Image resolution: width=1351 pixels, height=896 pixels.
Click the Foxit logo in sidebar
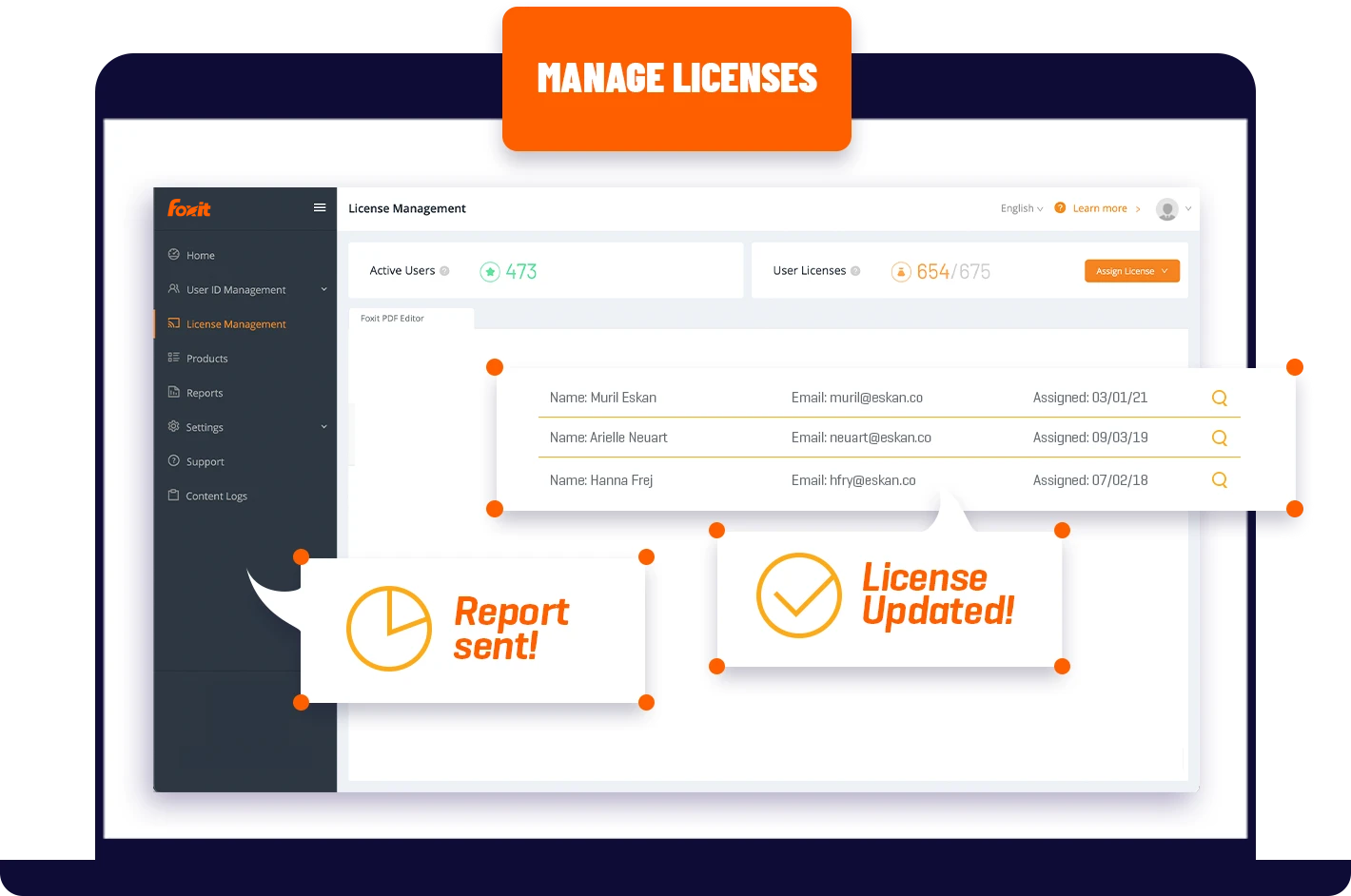189,208
